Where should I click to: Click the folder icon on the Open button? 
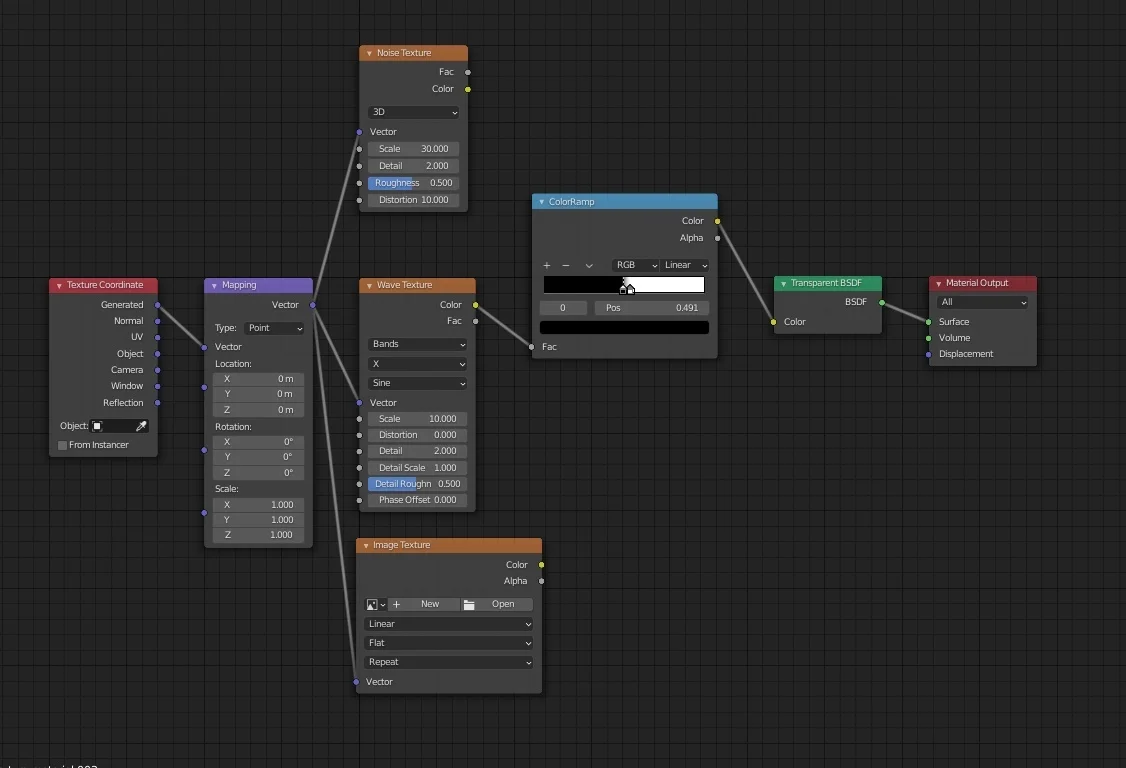(470, 604)
